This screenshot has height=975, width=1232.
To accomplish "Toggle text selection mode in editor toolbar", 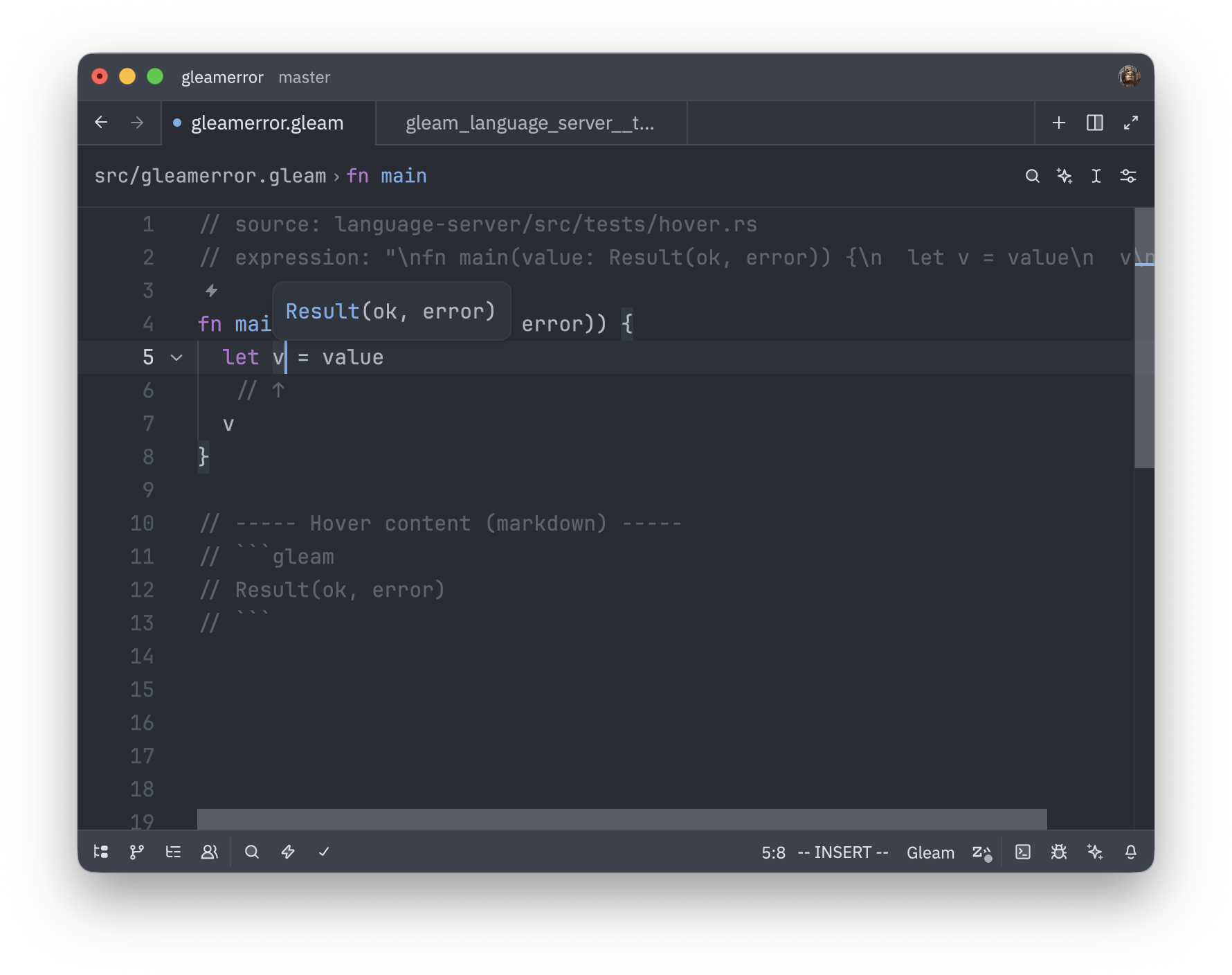I will (x=1096, y=176).
